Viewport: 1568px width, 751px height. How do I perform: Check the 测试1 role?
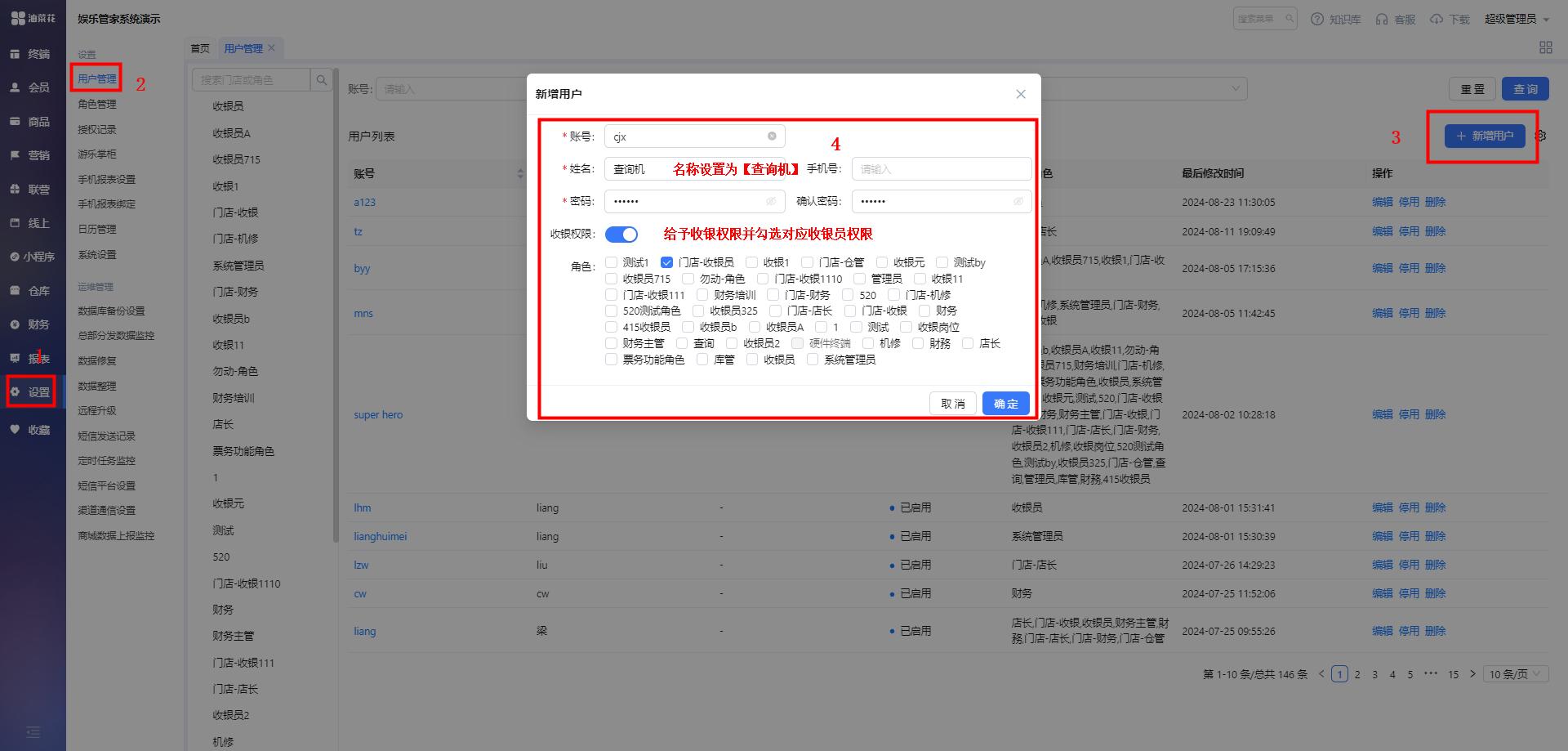point(611,262)
